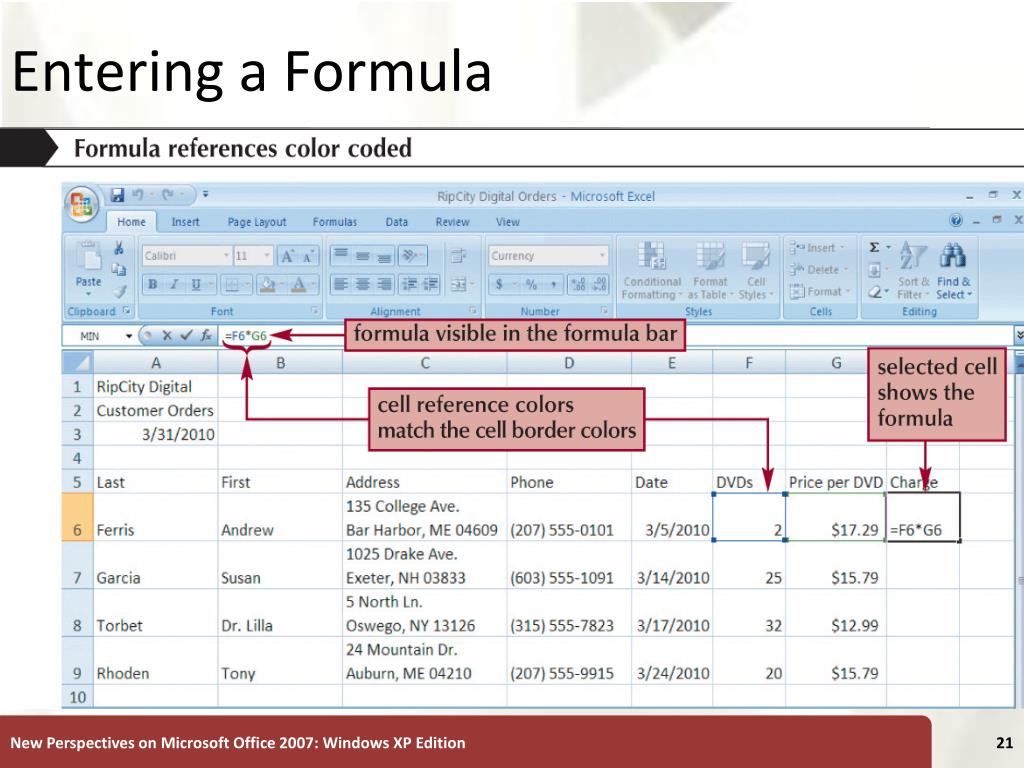Decrease the cell indent
Image resolution: width=1024 pixels, height=768 pixels.
tap(409, 284)
